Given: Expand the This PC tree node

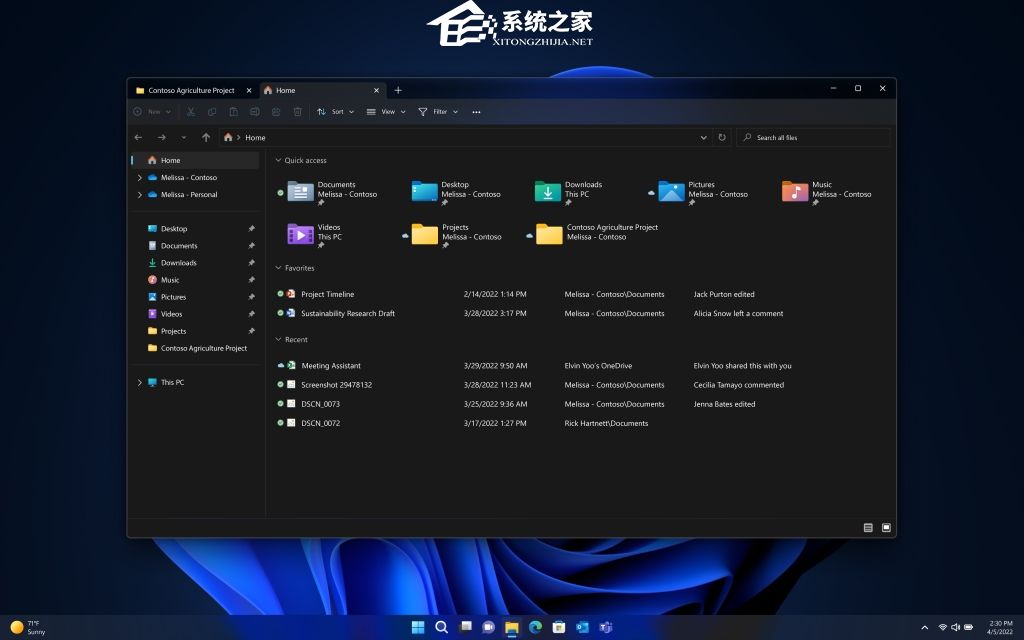Looking at the screenshot, I should point(139,382).
